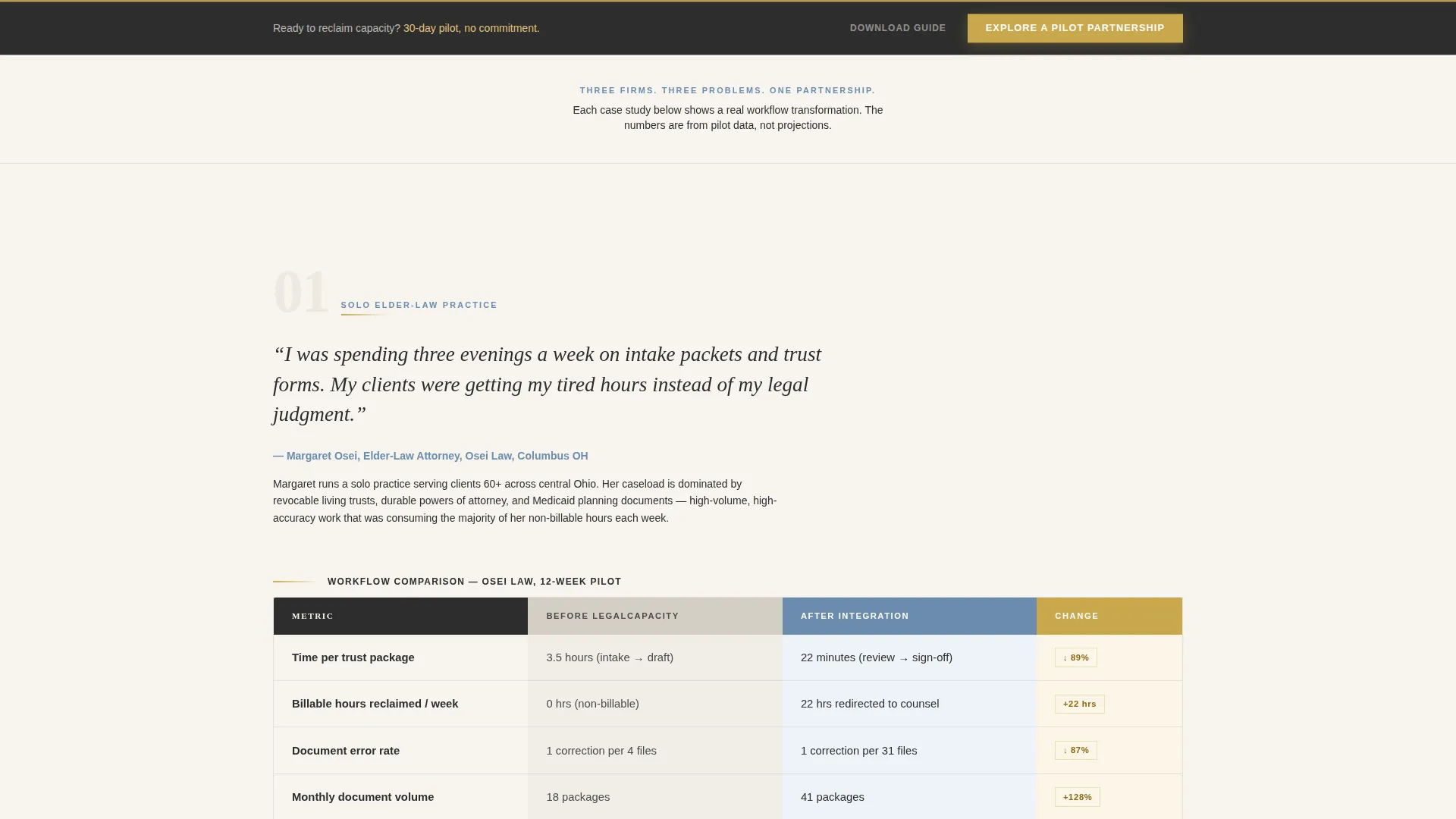This screenshot has width=1456, height=819.
Task: Click the quote beginning 'I was spending three evenings'
Action: 547,384
